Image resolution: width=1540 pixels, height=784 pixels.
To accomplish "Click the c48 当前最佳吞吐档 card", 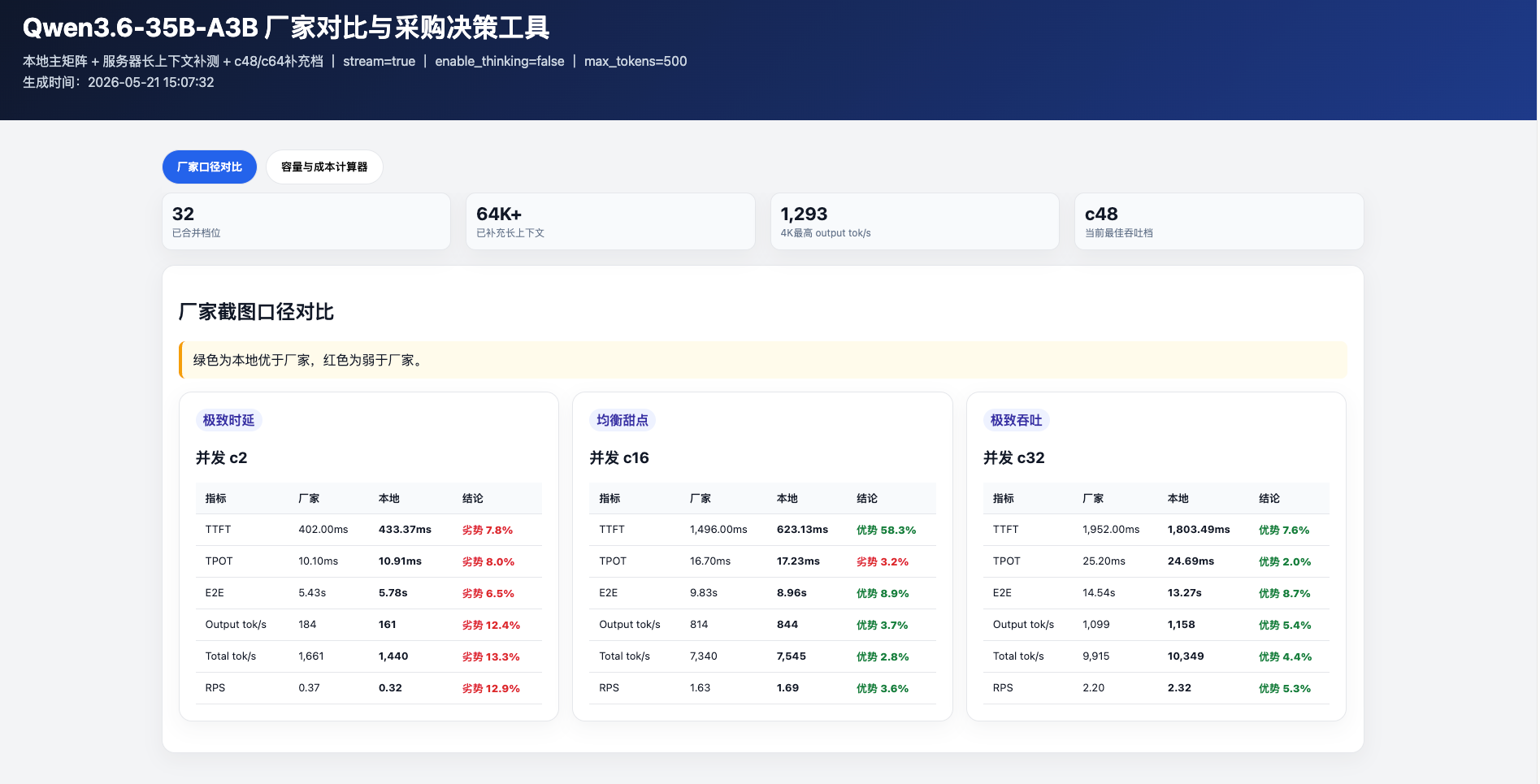I will (1219, 221).
